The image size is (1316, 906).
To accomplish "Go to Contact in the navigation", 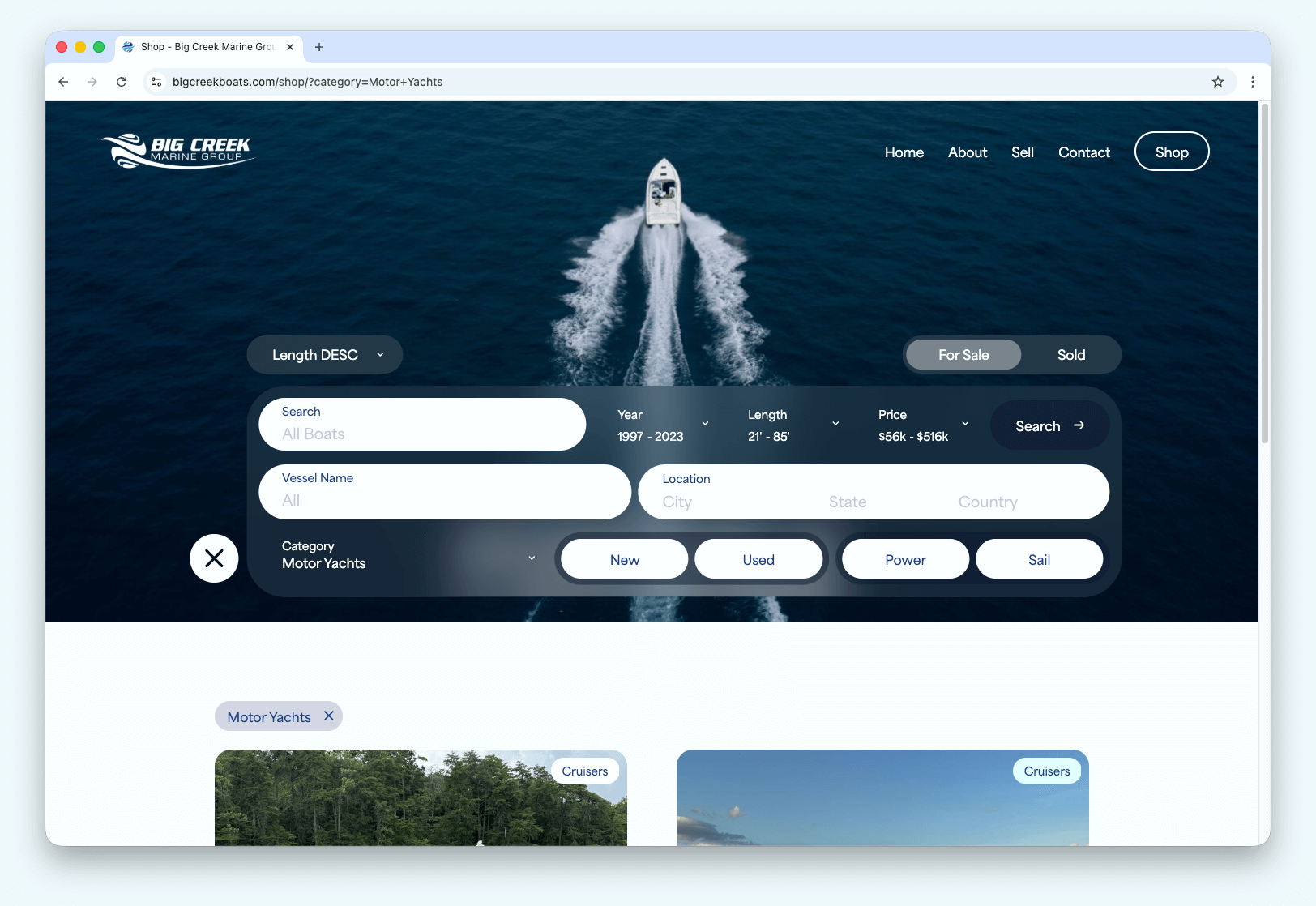I will click(1083, 152).
